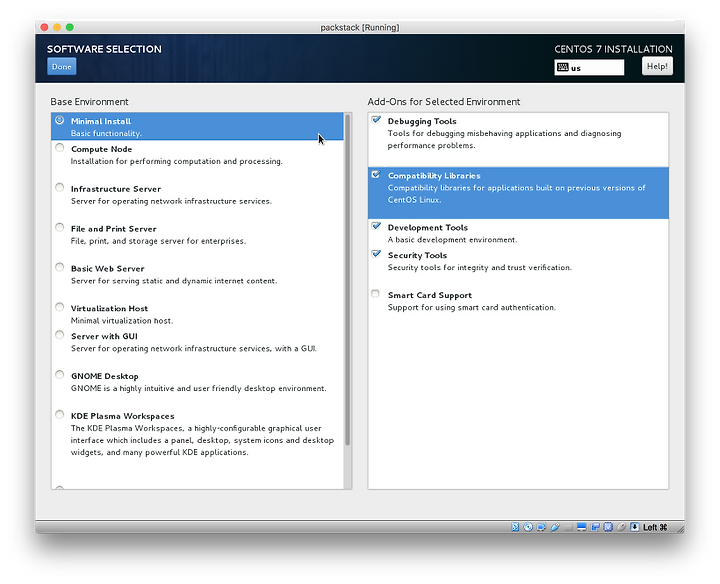This screenshot has width=720, height=584.
Task: Pick the Virtualization Host radio button
Action: [x=59, y=307]
